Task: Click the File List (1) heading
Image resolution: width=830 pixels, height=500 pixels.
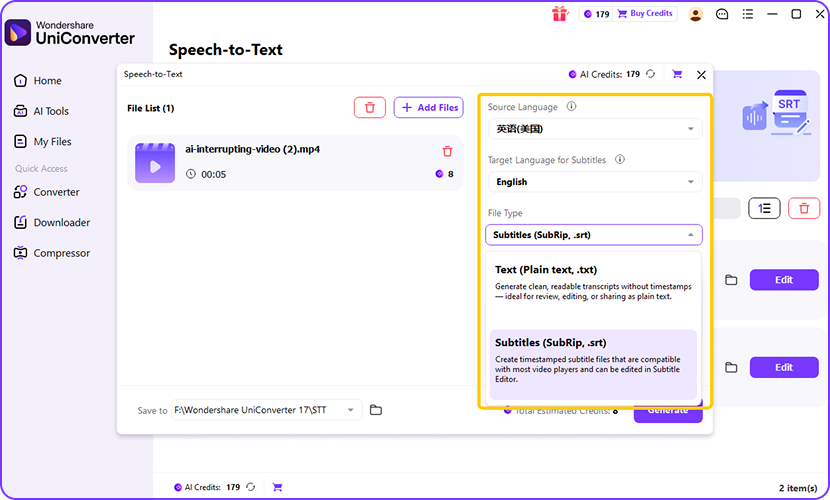Action: click(150, 108)
